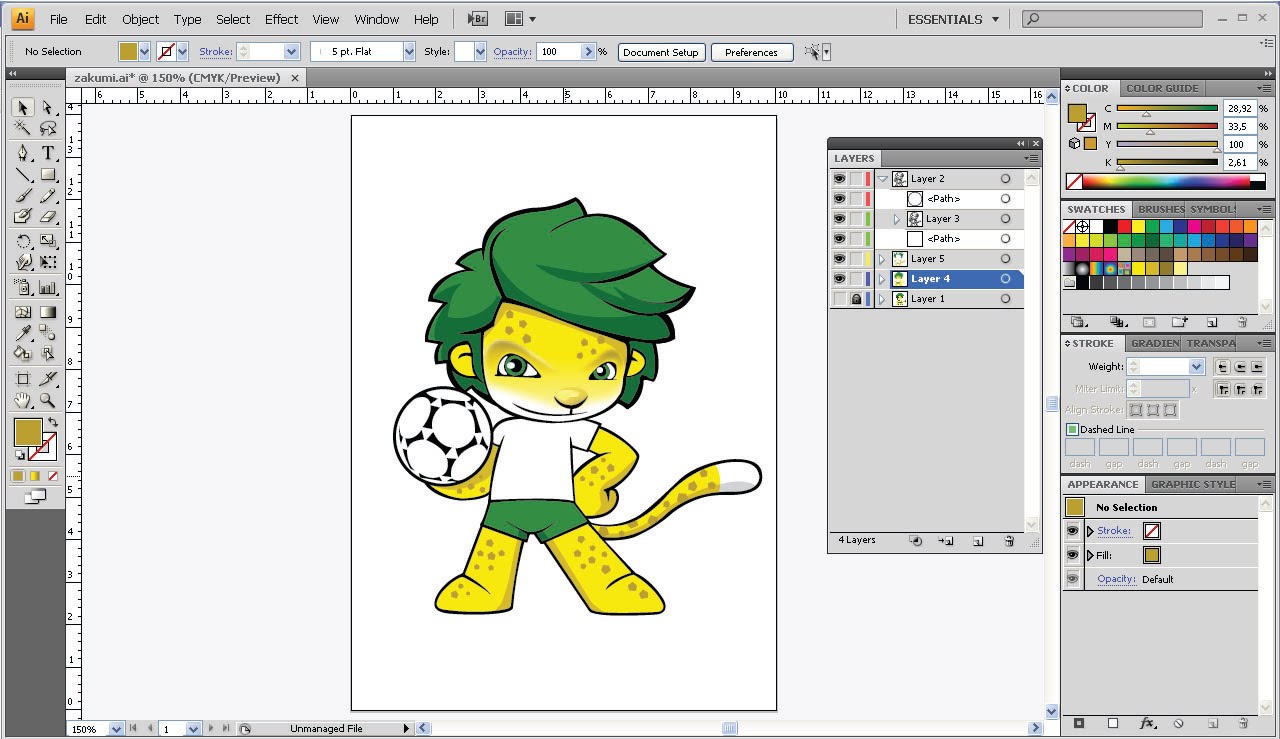
Task: Click the Fill color swatch in Tools panel
Action: click(28, 433)
